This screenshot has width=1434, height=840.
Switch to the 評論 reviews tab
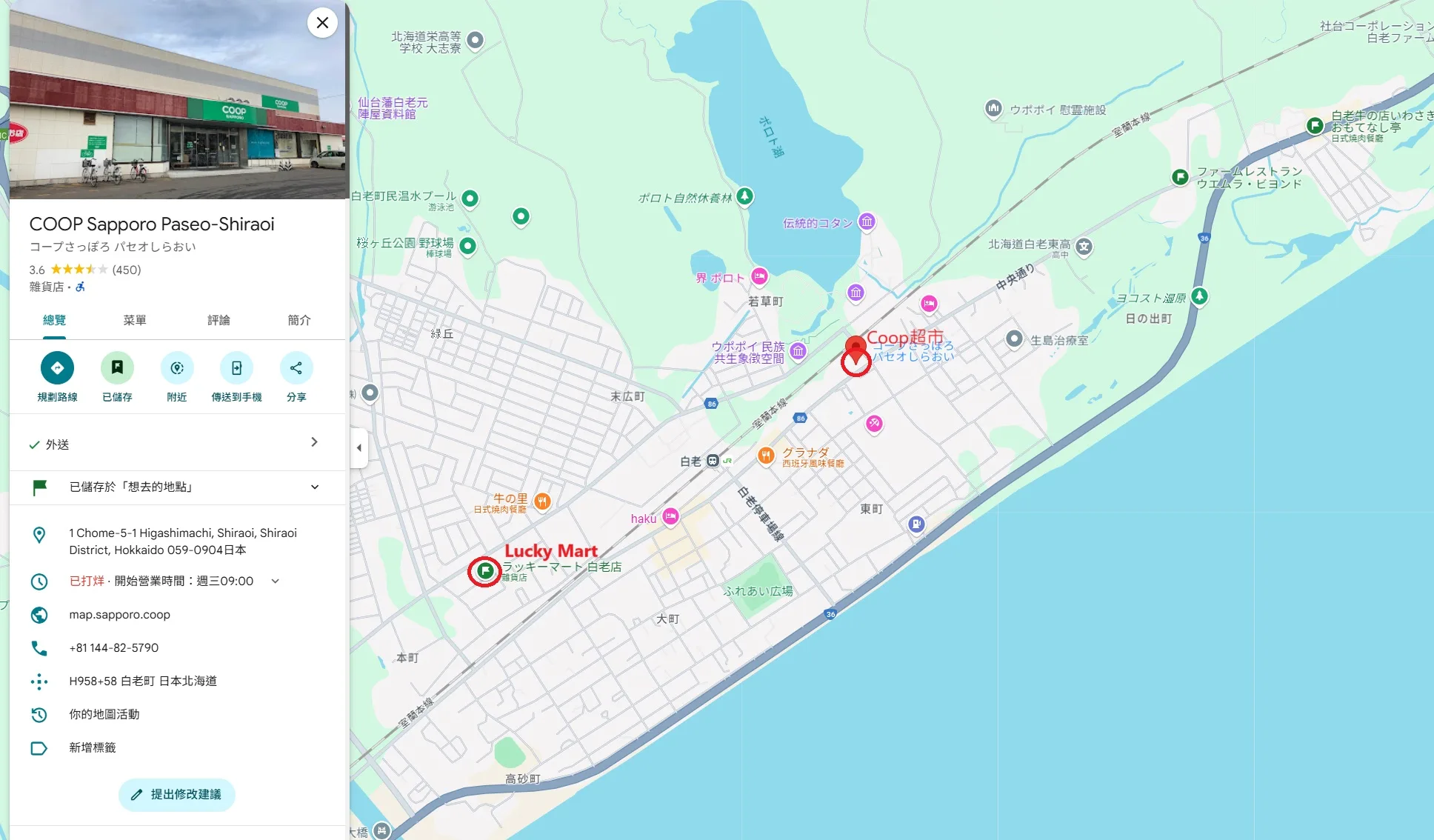click(x=219, y=320)
